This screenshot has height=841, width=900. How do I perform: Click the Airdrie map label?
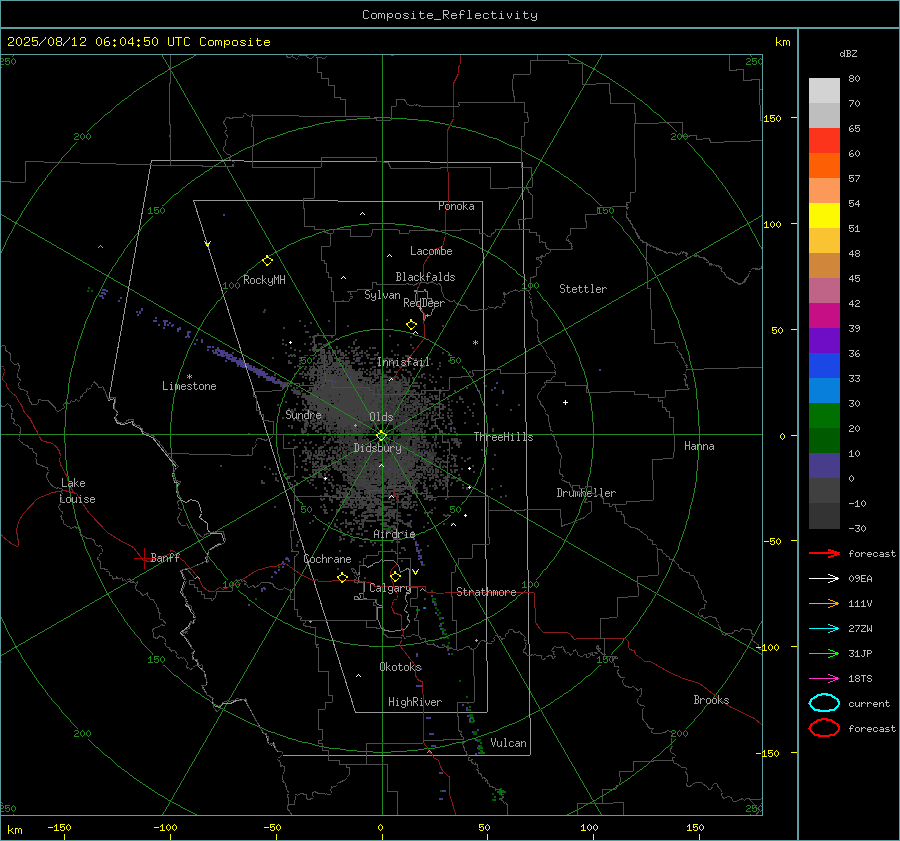tap(394, 534)
